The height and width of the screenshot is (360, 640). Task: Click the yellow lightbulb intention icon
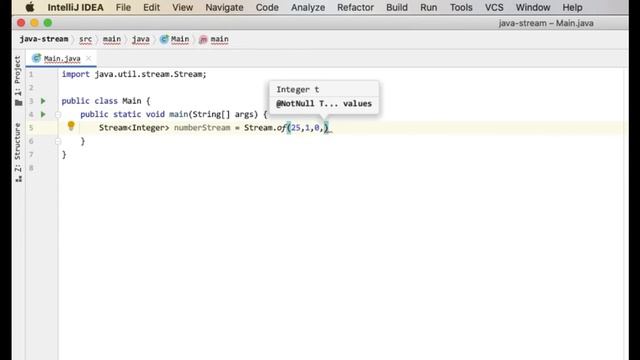[71, 126]
